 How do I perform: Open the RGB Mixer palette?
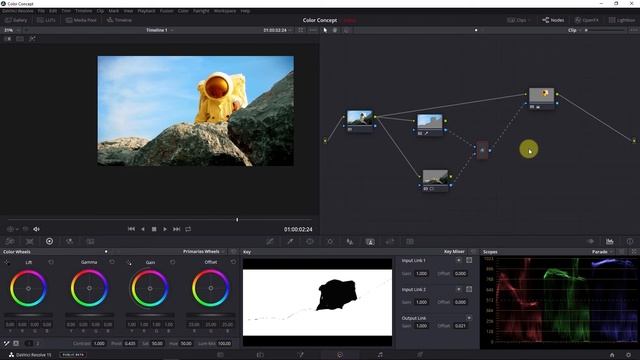click(70, 242)
